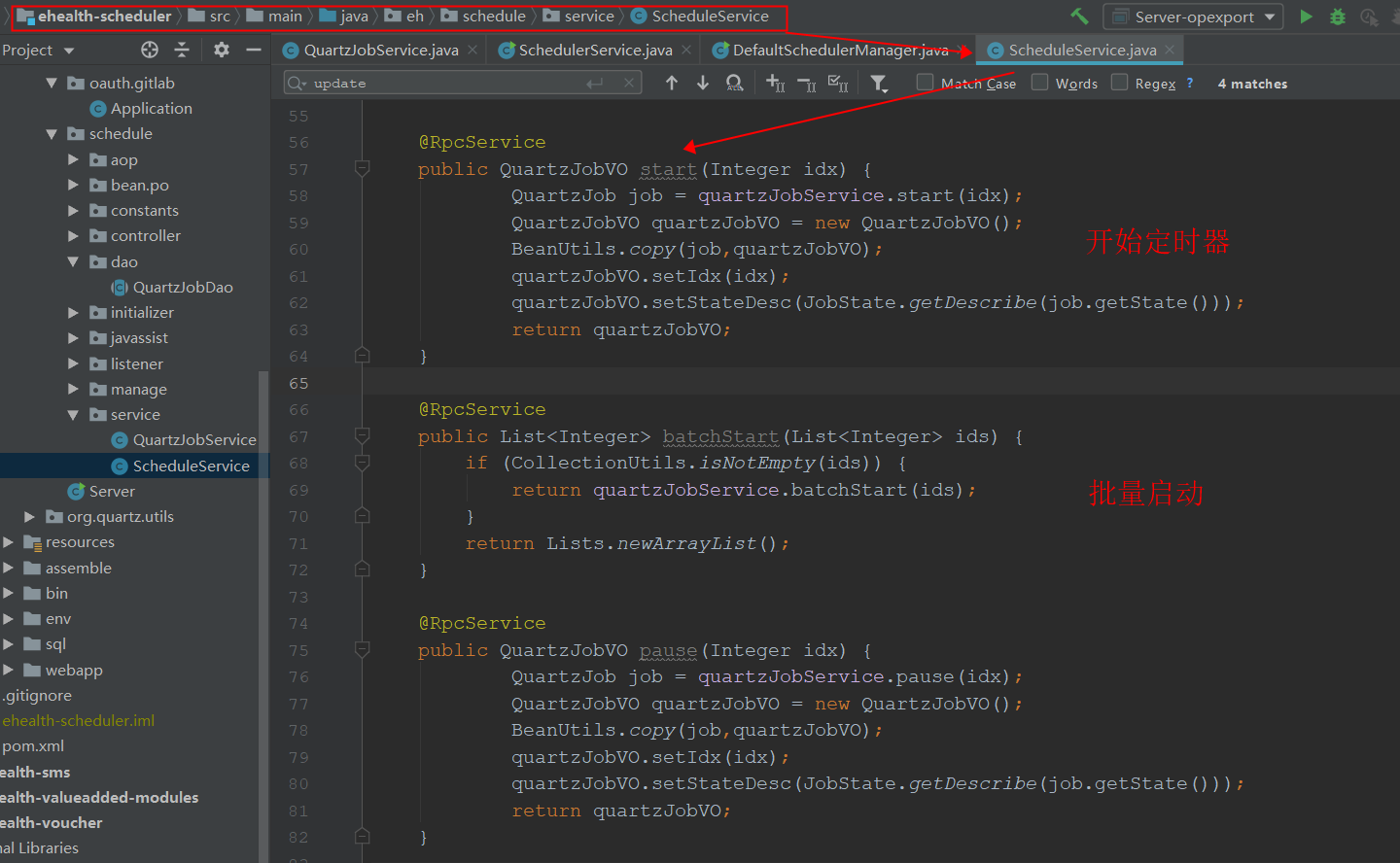The height and width of the screenshot is (863, 1400).
Task: Clear the update search text
Action: pos(629,84)
